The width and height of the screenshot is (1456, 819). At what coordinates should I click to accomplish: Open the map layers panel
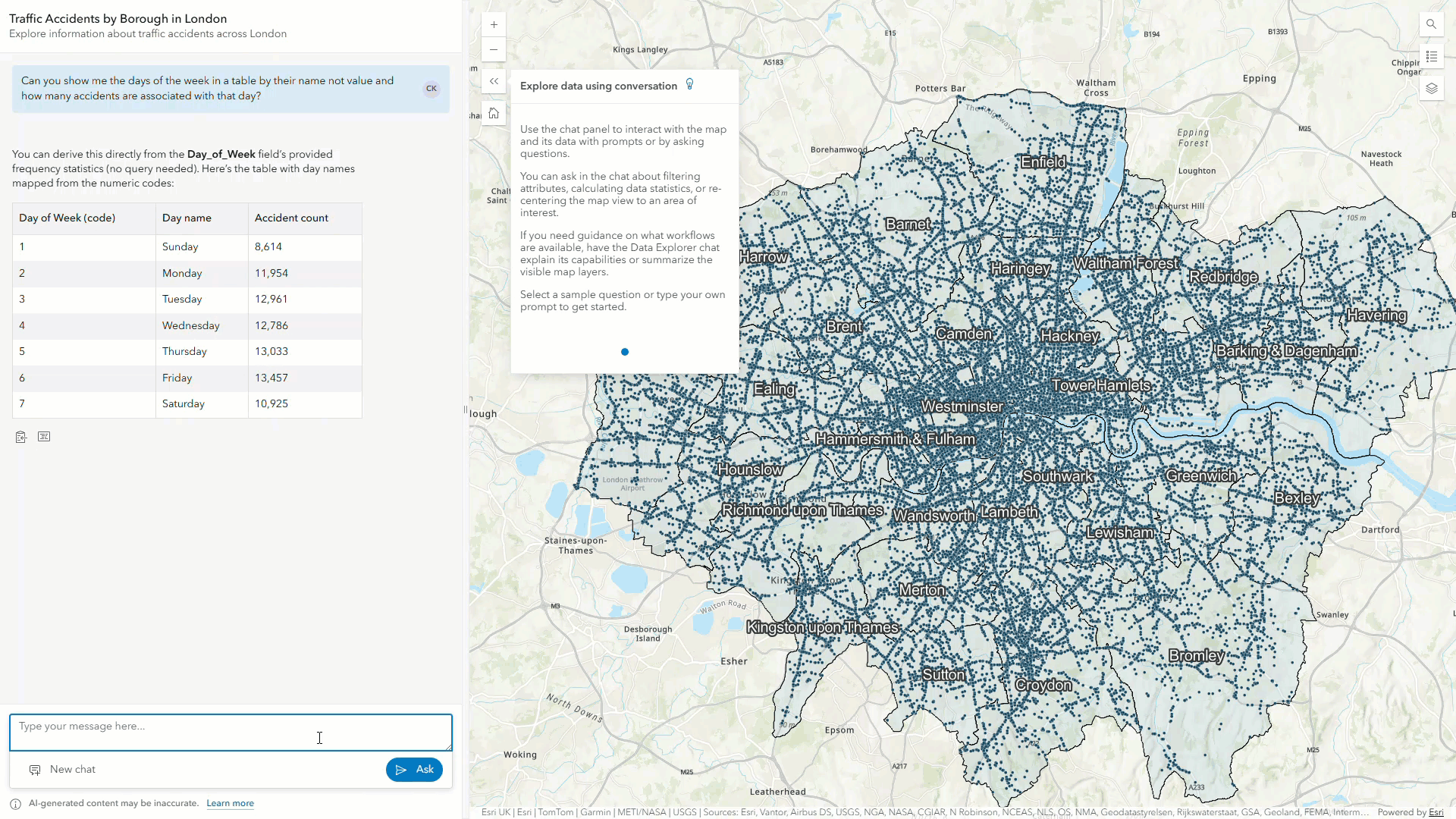(x=1431, y=89)
